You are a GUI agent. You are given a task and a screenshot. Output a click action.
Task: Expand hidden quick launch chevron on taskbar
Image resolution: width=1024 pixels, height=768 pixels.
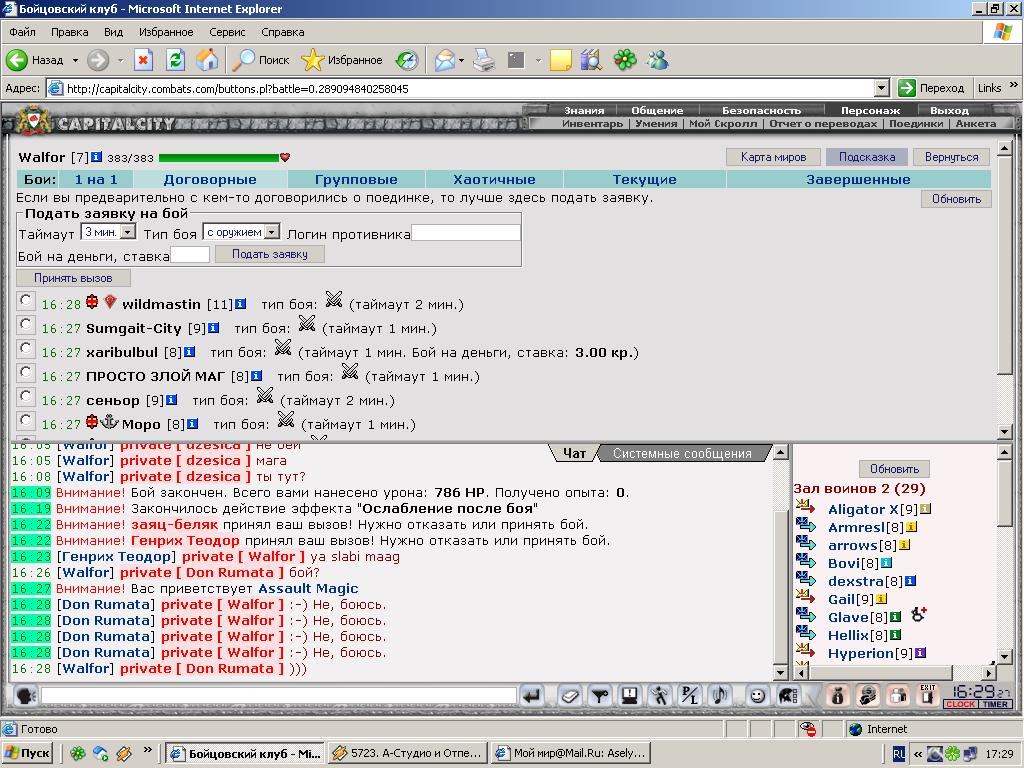pyautogui.click(x=148, y=750)
